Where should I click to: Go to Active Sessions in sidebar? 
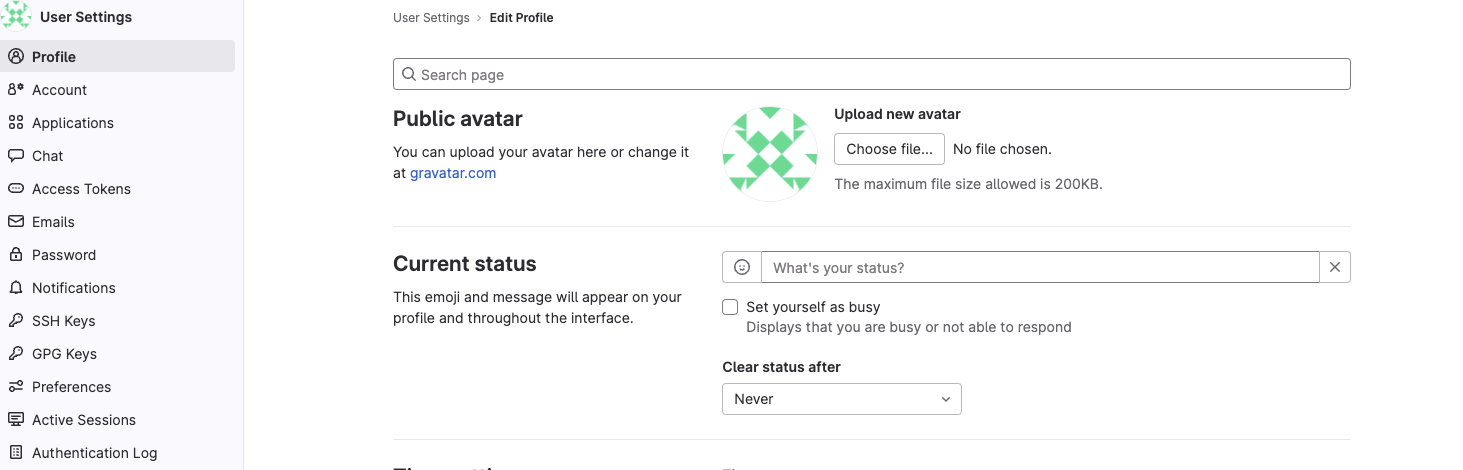click(x=83, y=420)
